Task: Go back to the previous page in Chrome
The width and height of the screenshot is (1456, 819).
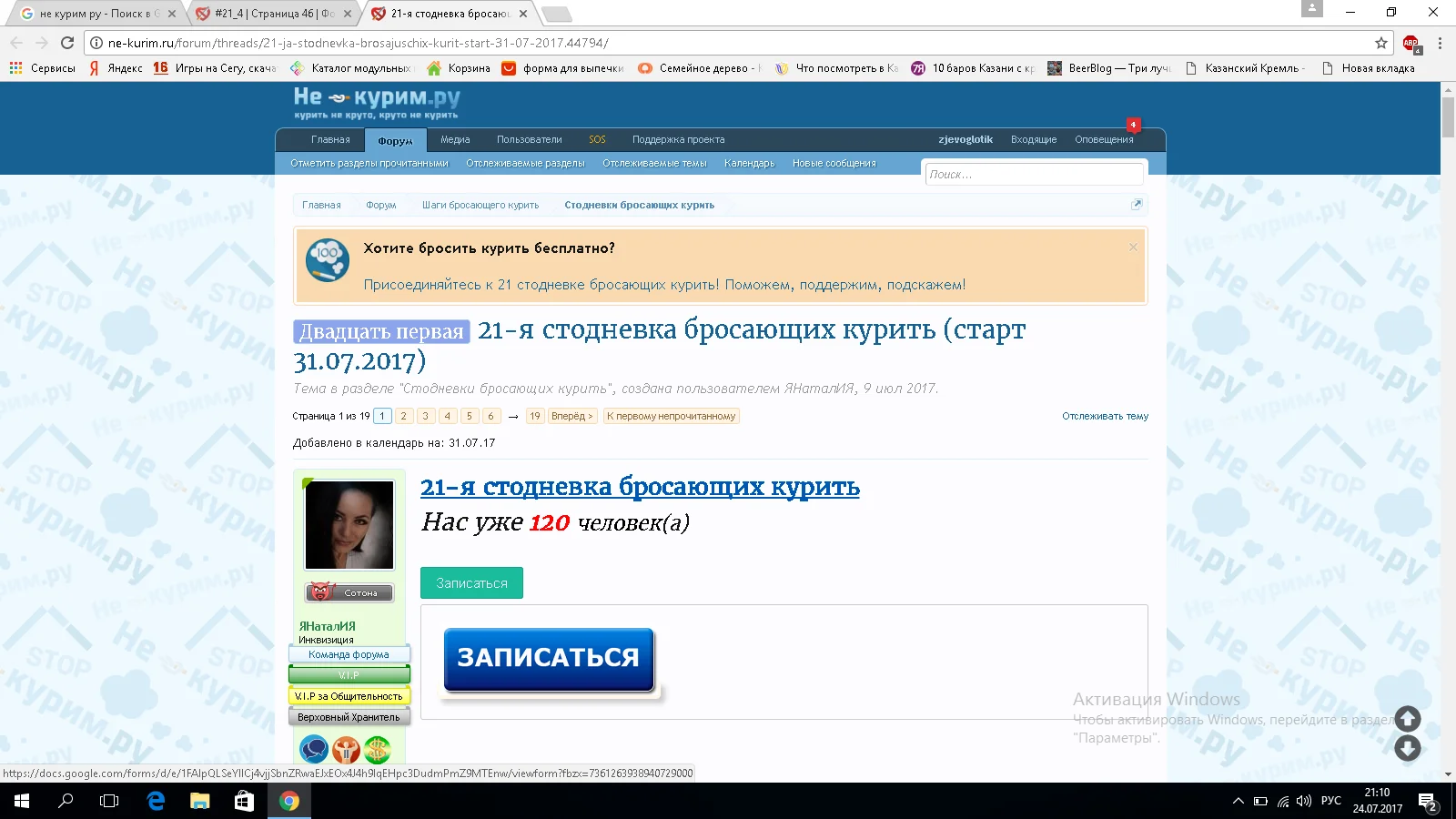Action: [x=16, y=43]
